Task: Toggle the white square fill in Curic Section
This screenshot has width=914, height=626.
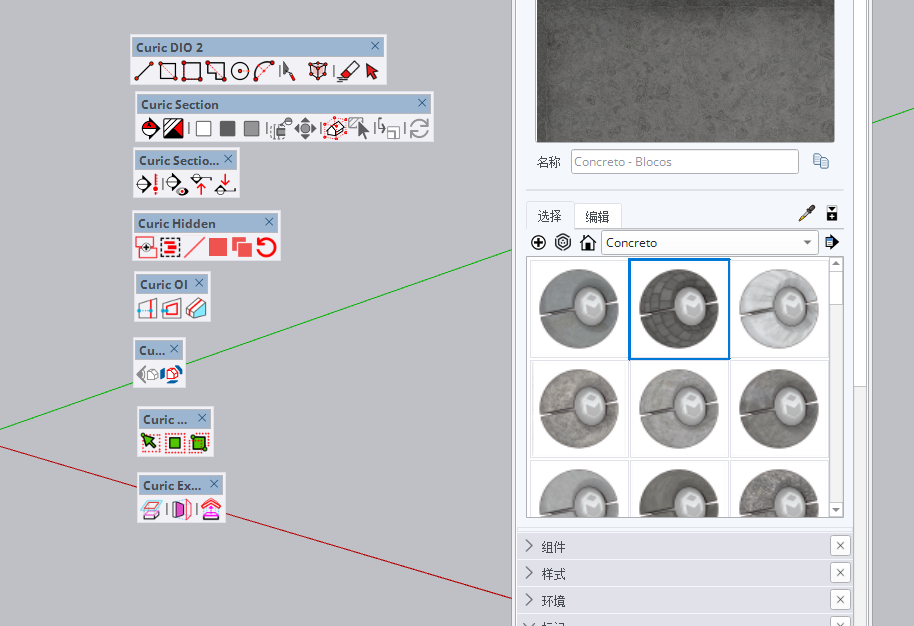Action: 203,128
